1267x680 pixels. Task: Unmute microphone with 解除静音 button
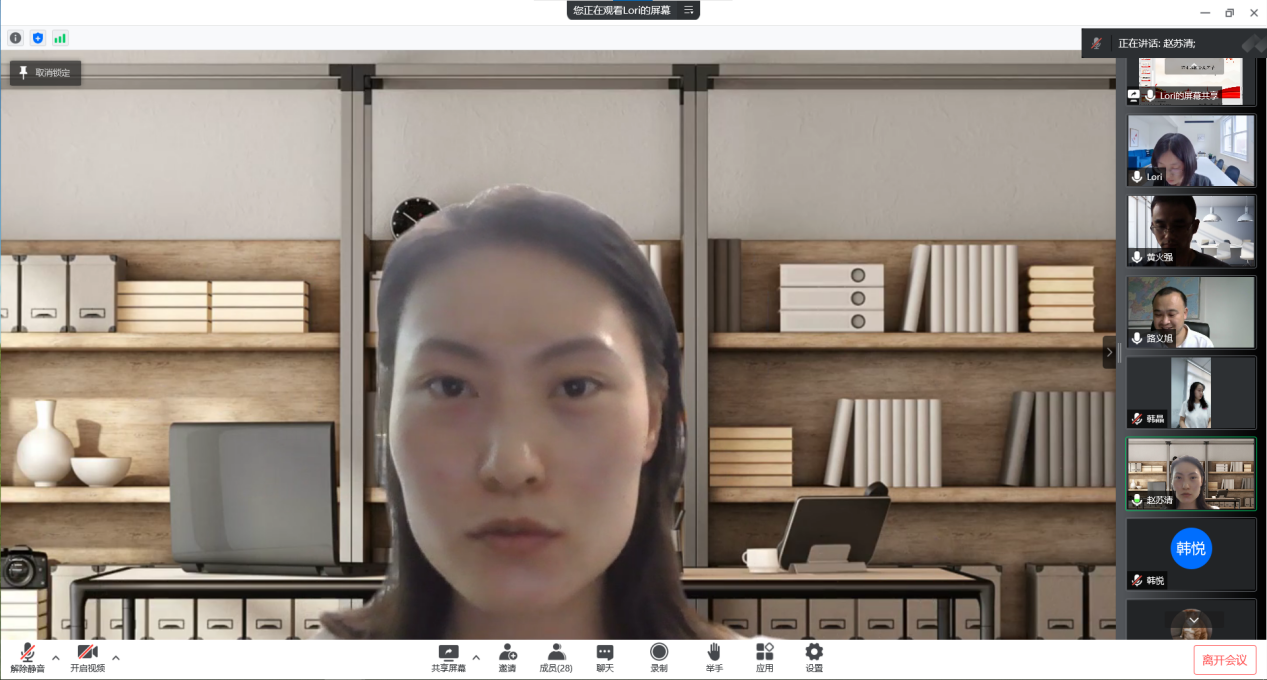click(x=27, y=657)
